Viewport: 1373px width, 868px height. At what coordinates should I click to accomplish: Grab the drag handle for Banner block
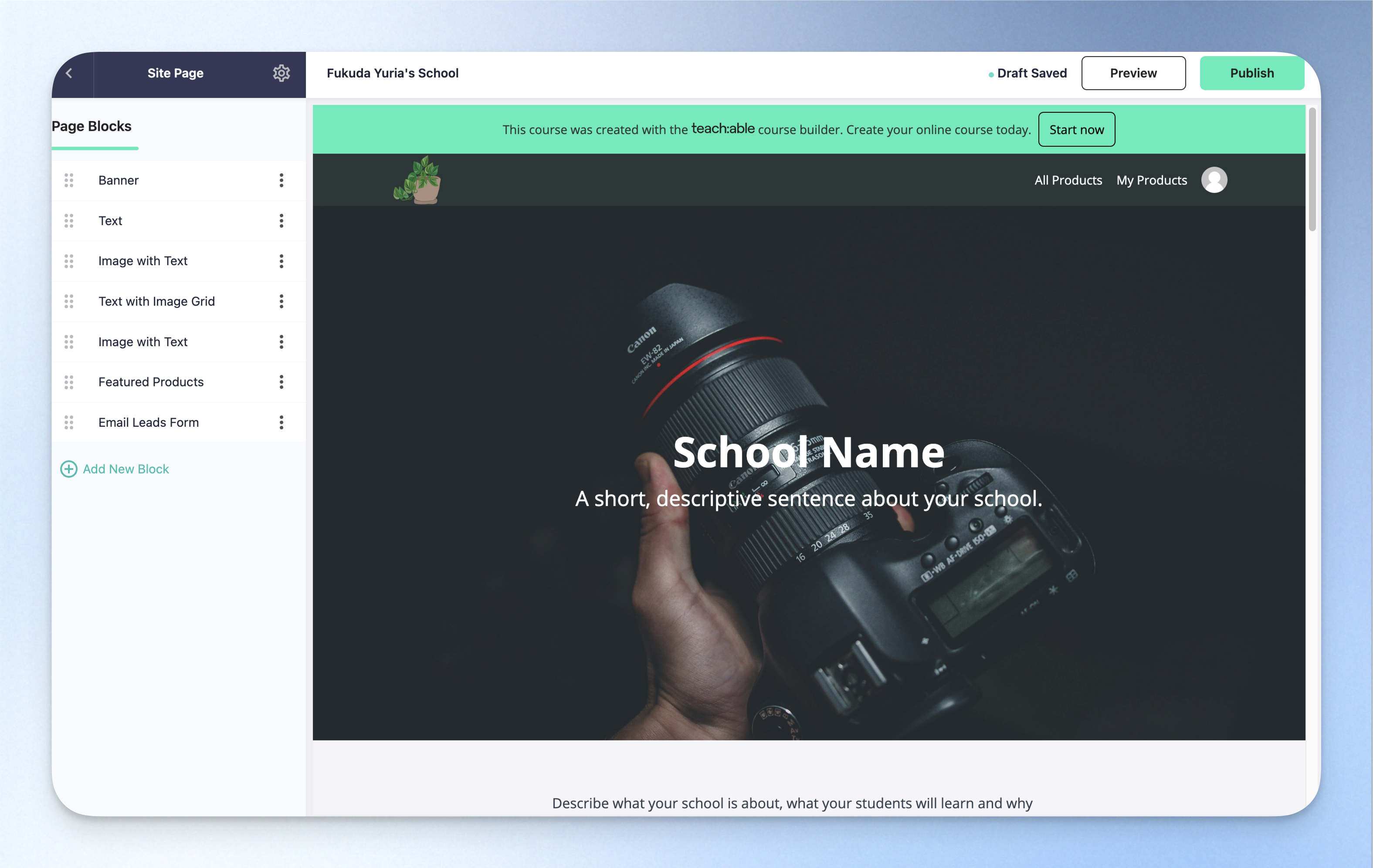(69, 181)
